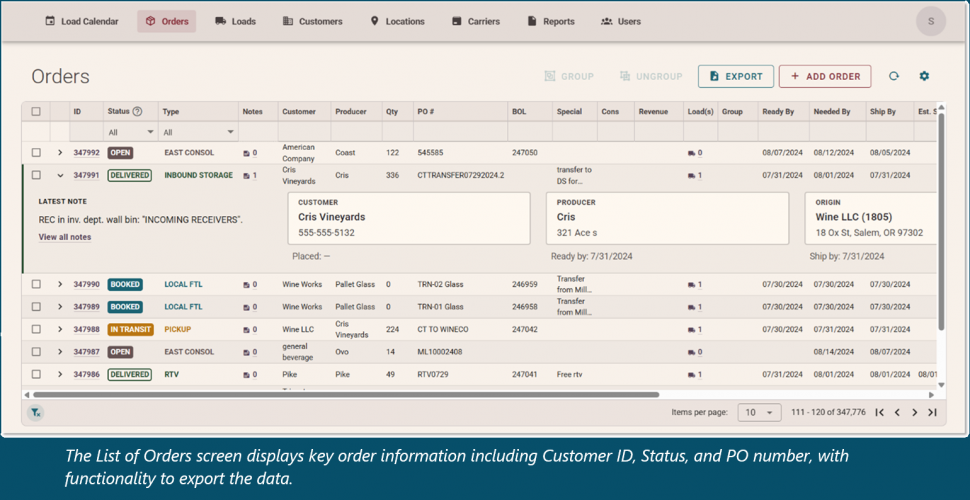The width and height of the screenshot is (970, 500).
Task: Expand order 347988 row details
Action: pyautogui.click(x=60, y=329)
